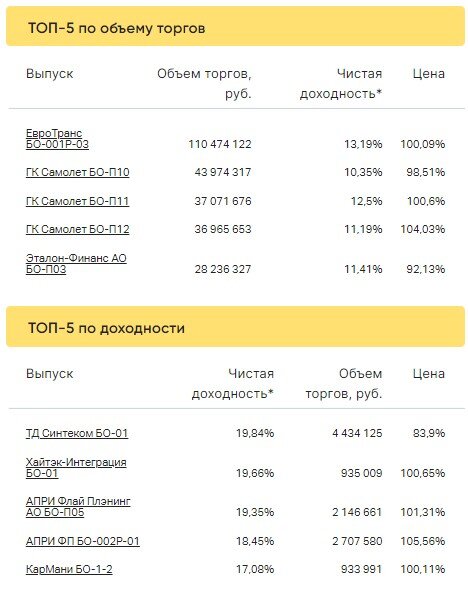The image size is (468, 591).
Task: Click the Выпуск header in first table
Action: tap(49, 73)
